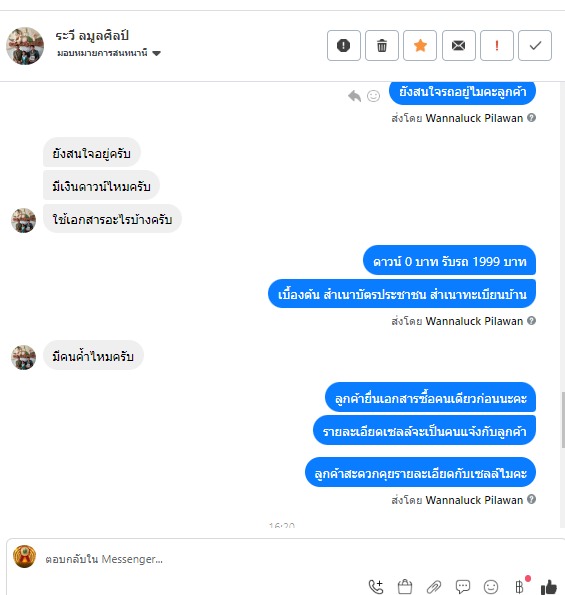This screenshot has height=595, width=565.
Task: Delete conversation with trash icon
Action: point(382,46)
